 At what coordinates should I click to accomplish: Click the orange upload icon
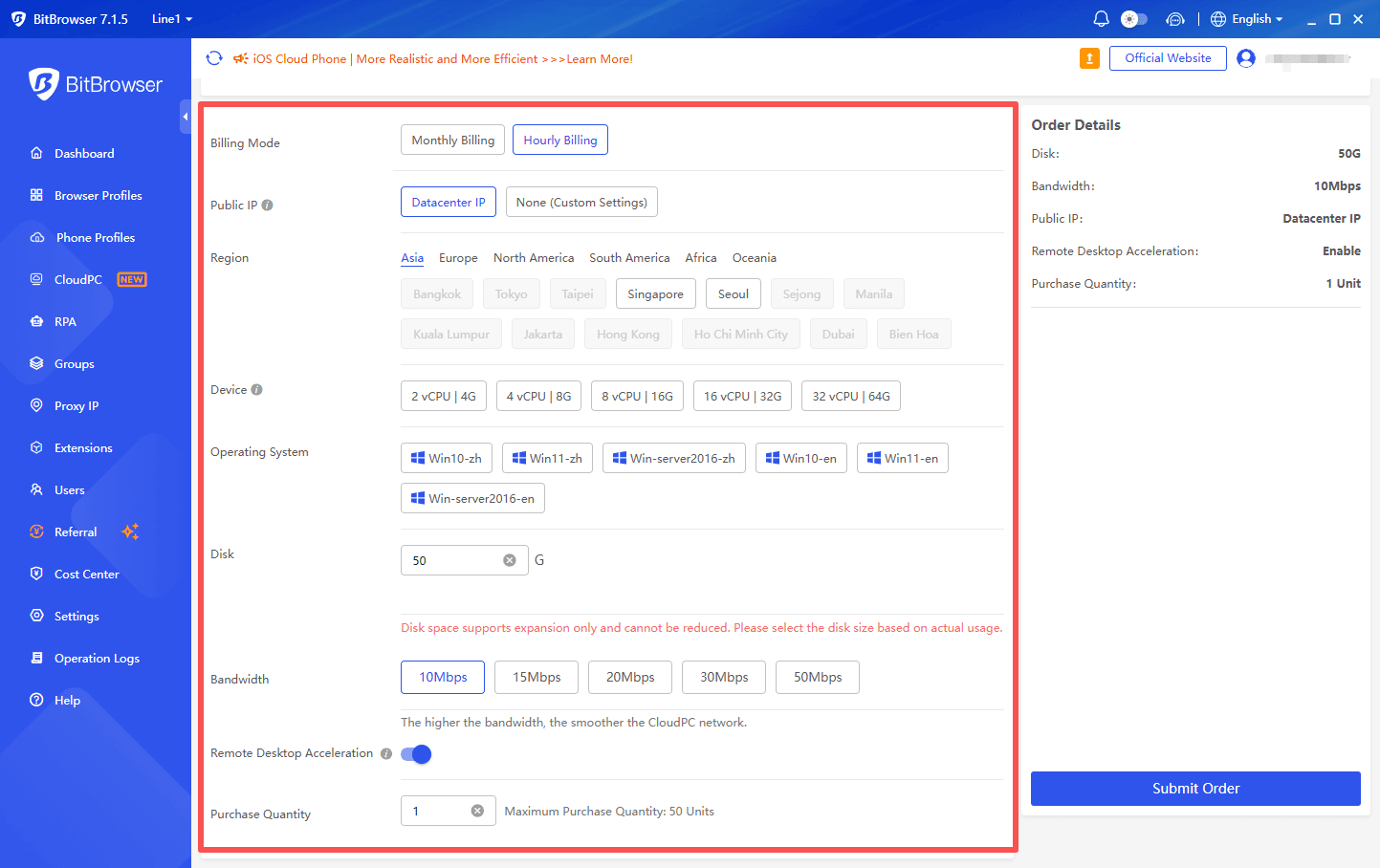pyautogui.click(x=1089, y=58)
